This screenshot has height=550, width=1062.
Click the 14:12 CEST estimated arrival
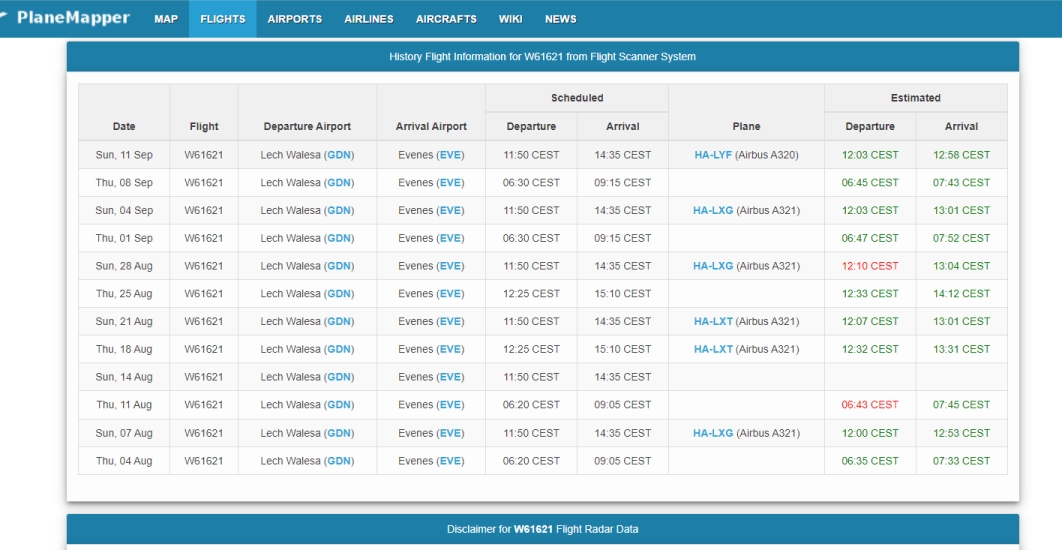tap(962, 294)
